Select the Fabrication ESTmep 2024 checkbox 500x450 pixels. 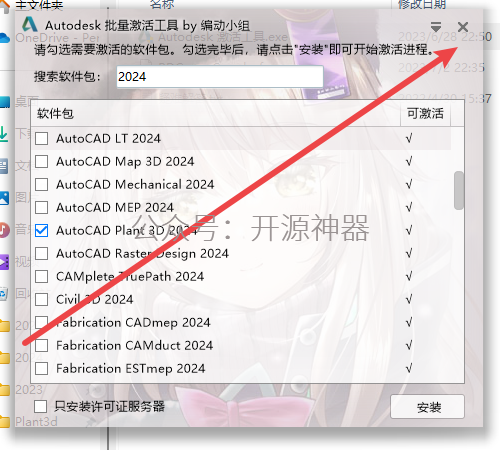pyautogui.click(x=41, y=368)
